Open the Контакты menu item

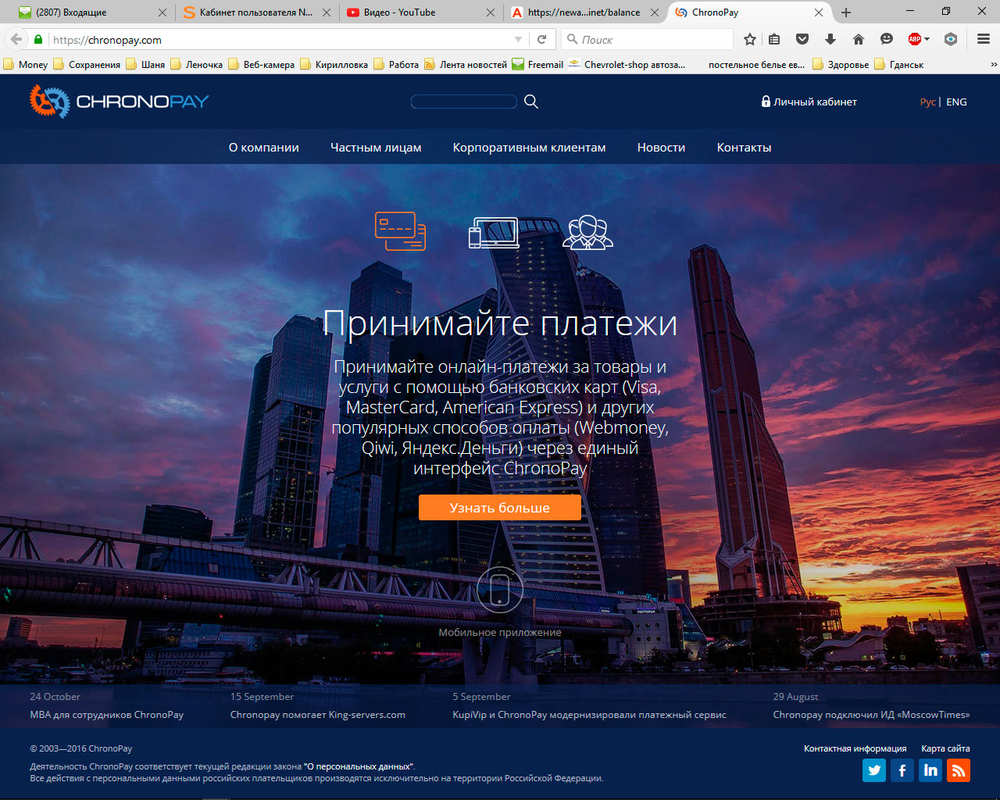(744, 147)
